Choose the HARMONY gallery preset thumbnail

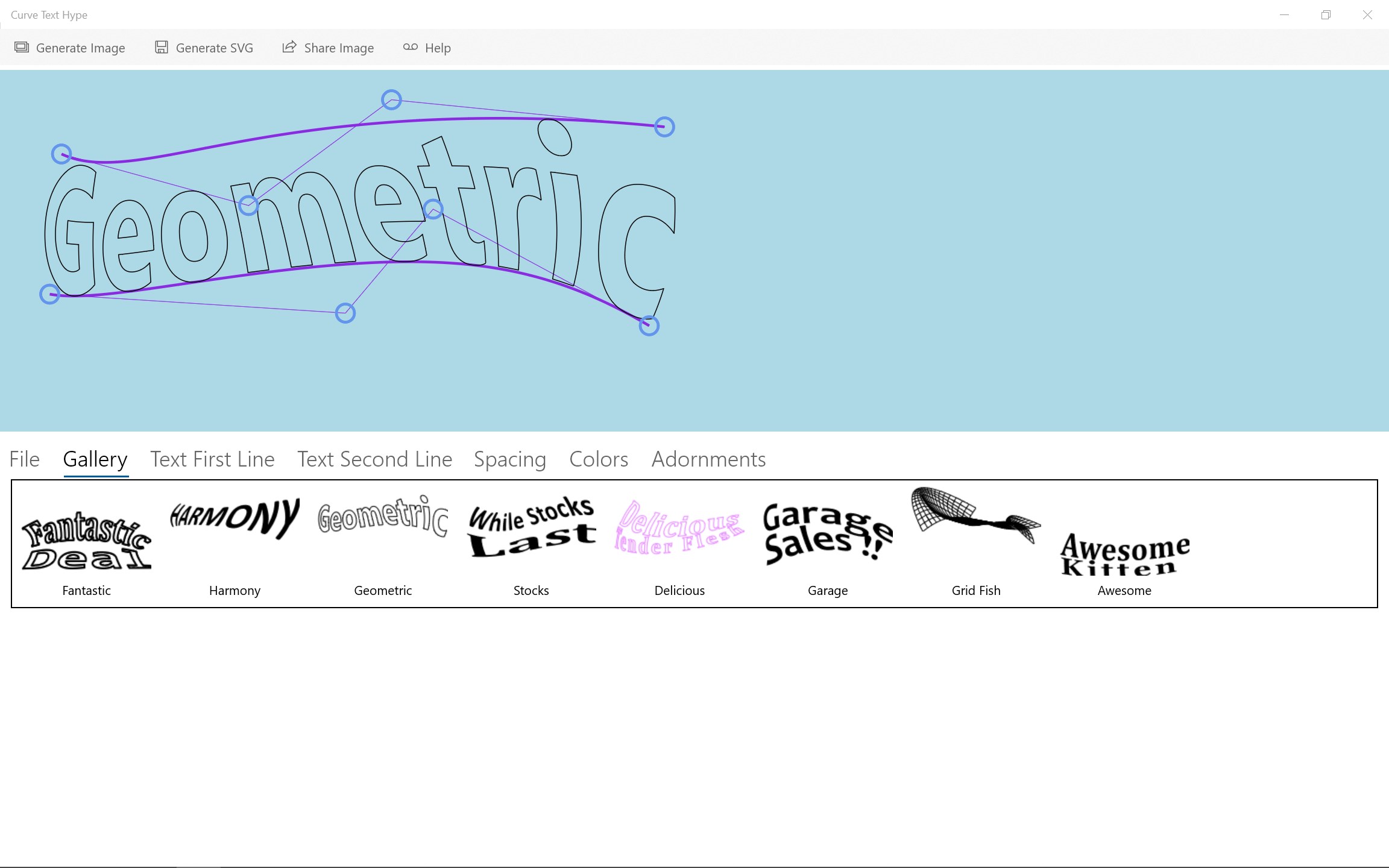click(235, 518)
